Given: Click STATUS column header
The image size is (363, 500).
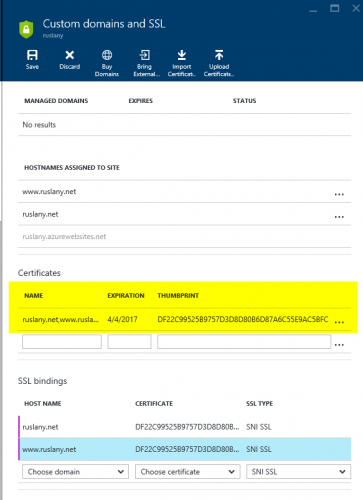Looking at the screenshot, I should click(x=244, y=101).
